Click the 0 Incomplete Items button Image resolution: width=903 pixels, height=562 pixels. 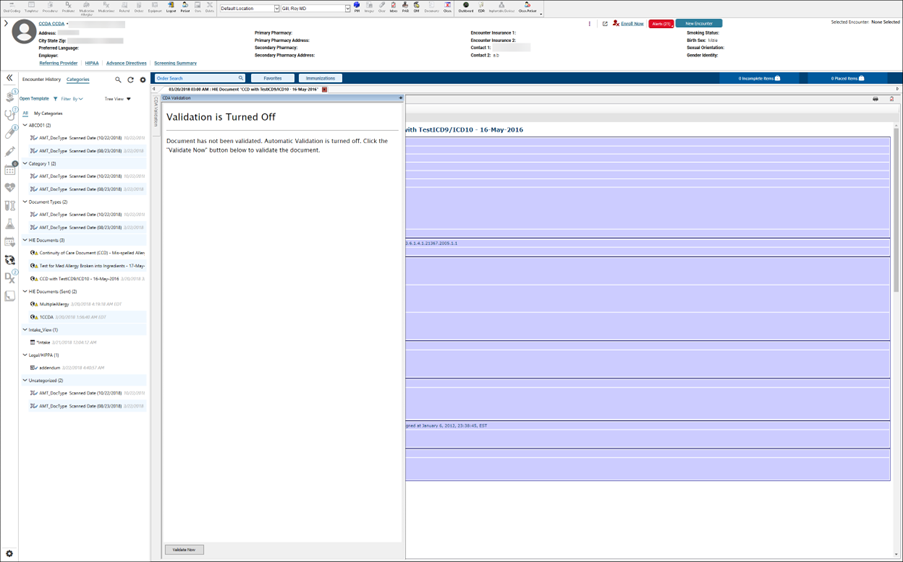coord(759,78)
